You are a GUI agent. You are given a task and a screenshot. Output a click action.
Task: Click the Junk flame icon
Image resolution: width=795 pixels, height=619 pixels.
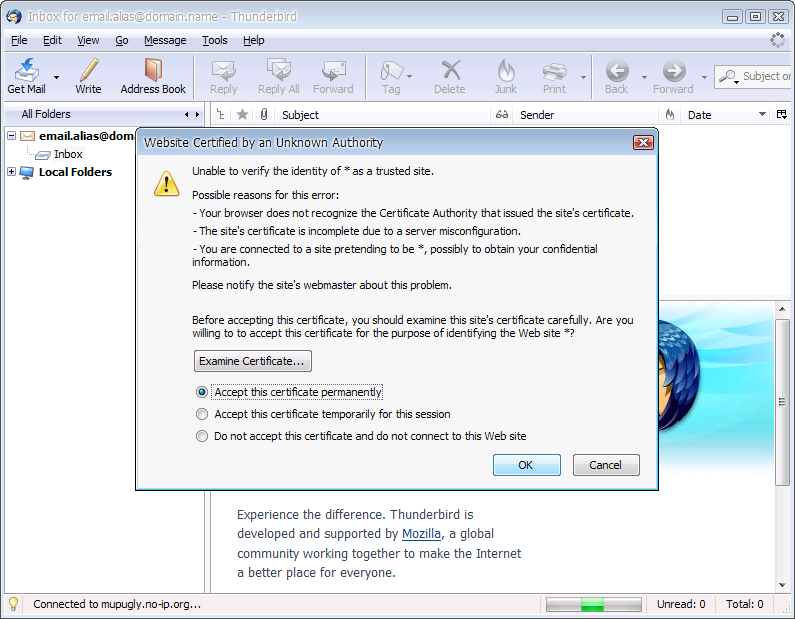click(x=506, y=71)
